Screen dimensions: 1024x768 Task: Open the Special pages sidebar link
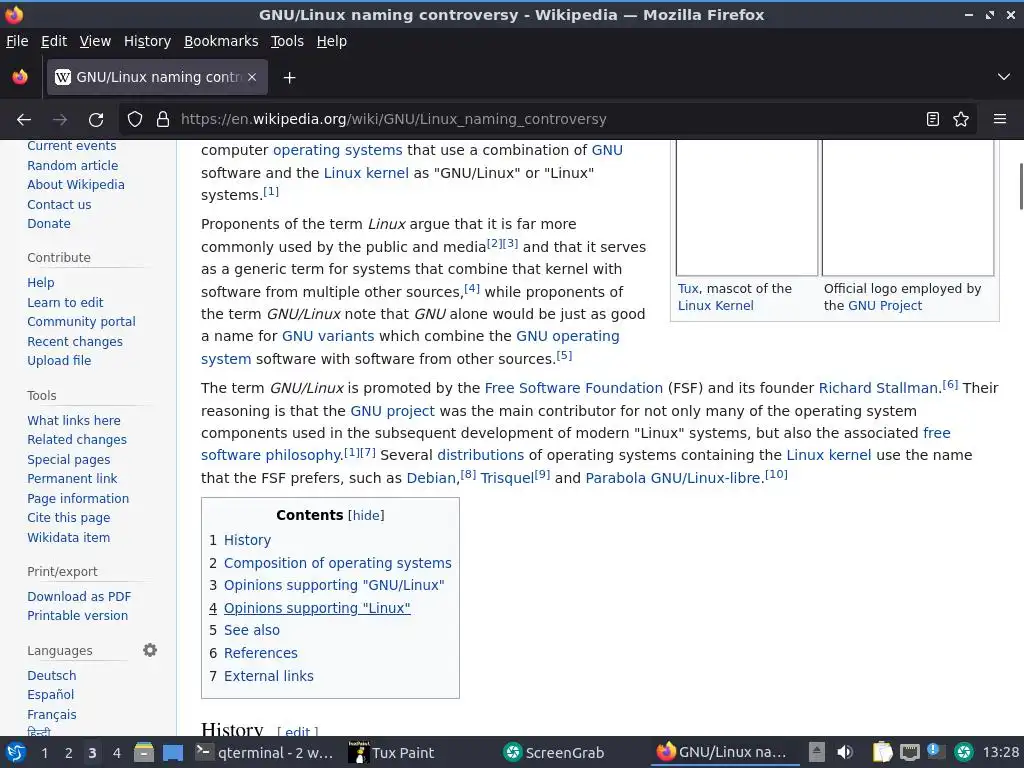tap(69, 460)
